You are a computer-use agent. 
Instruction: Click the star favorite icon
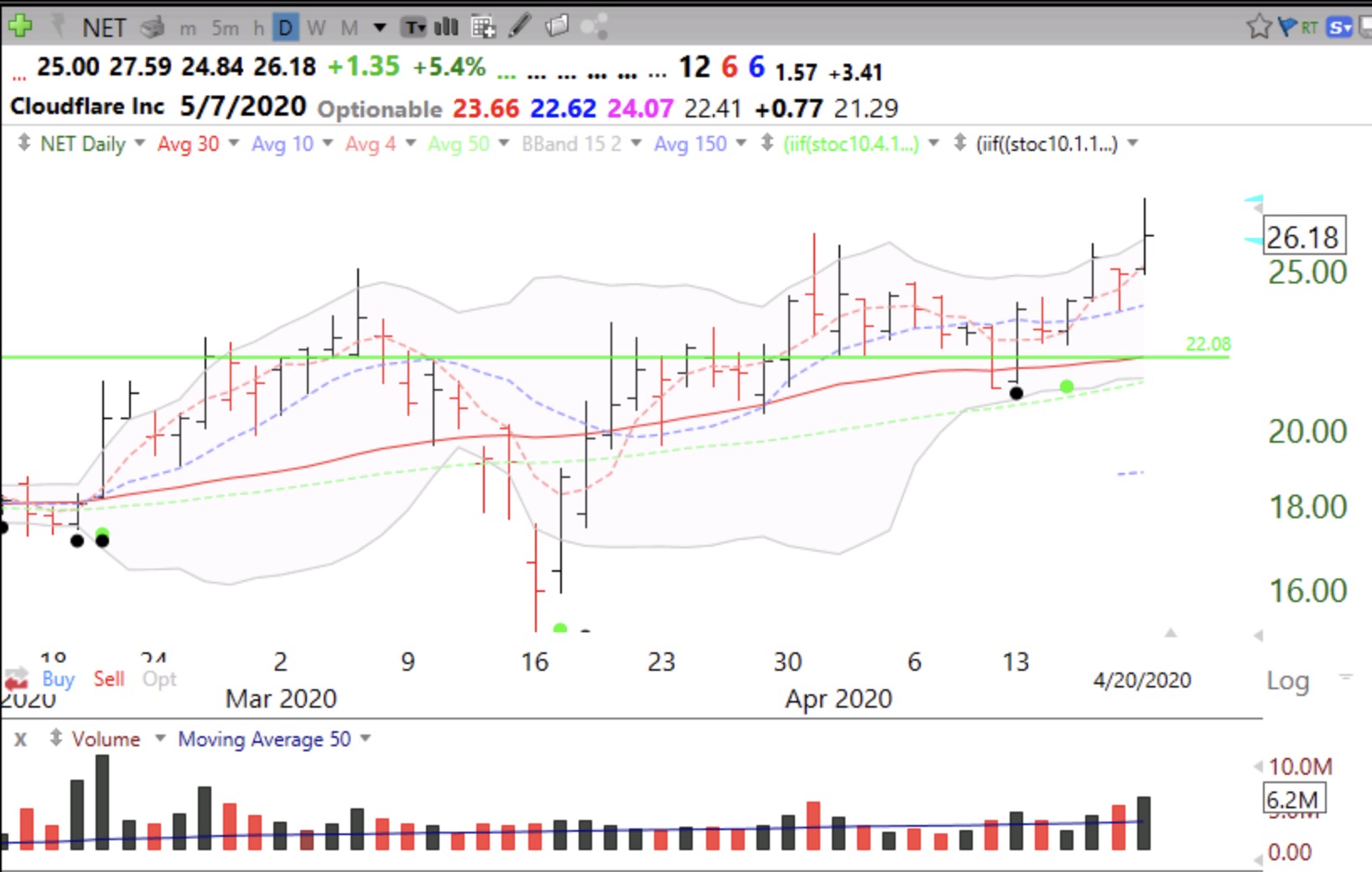[1259, 27]
